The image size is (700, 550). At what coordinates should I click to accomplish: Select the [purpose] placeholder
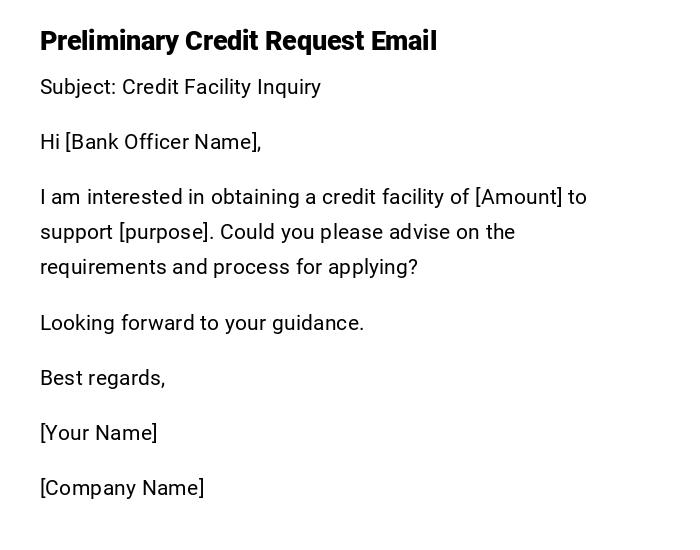pos(166,232)
